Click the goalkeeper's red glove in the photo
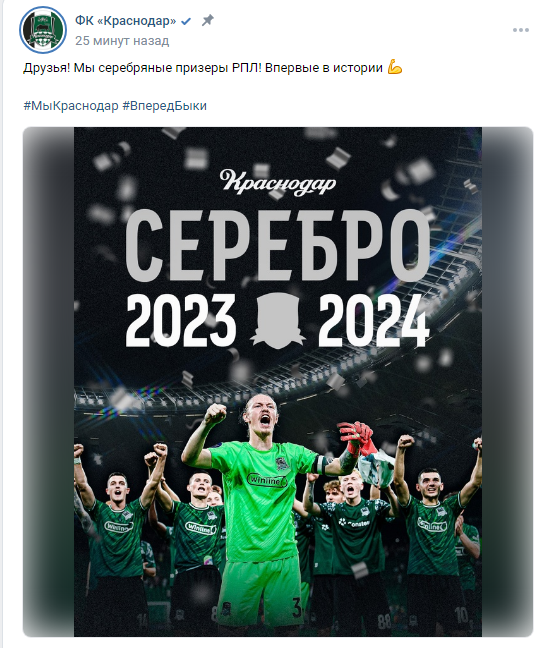The height and width of the screenshot is (648, 548). (355, 438)
